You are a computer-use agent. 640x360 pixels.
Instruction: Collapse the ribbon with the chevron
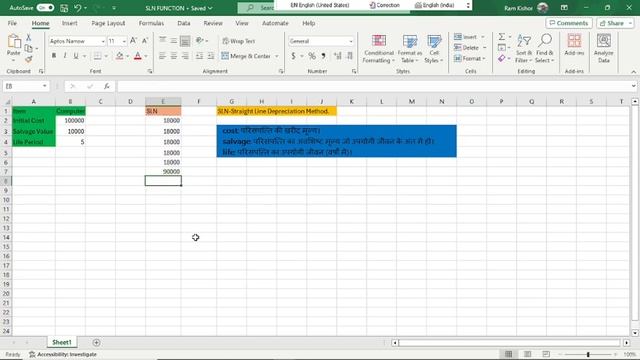pyautogui.click(x=633, y=71)
